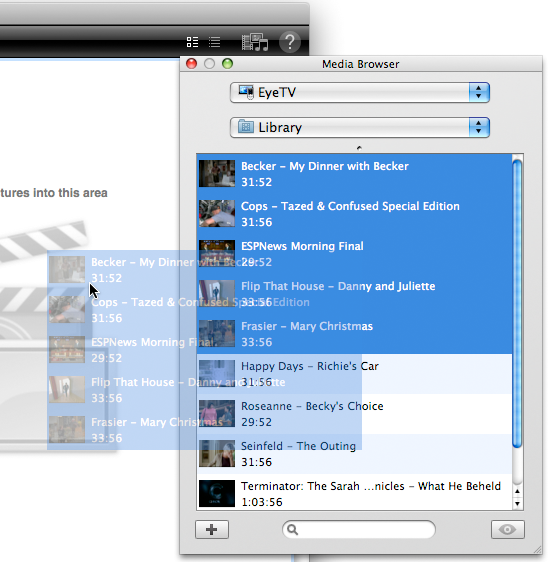Screen dimensions: 548x562
Task: Click the Seinfeld recording thumbnail
Action: click(217, 453)
